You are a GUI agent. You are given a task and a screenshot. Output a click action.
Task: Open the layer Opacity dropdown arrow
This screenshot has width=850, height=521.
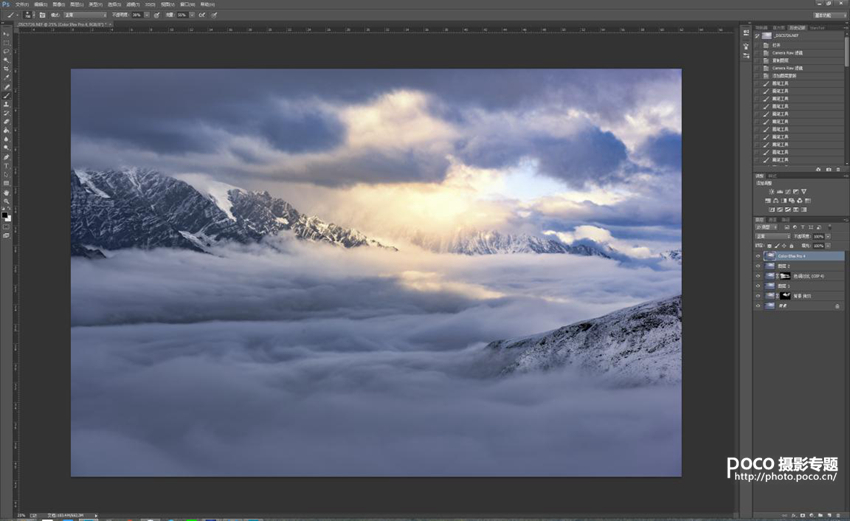[828, 236]
